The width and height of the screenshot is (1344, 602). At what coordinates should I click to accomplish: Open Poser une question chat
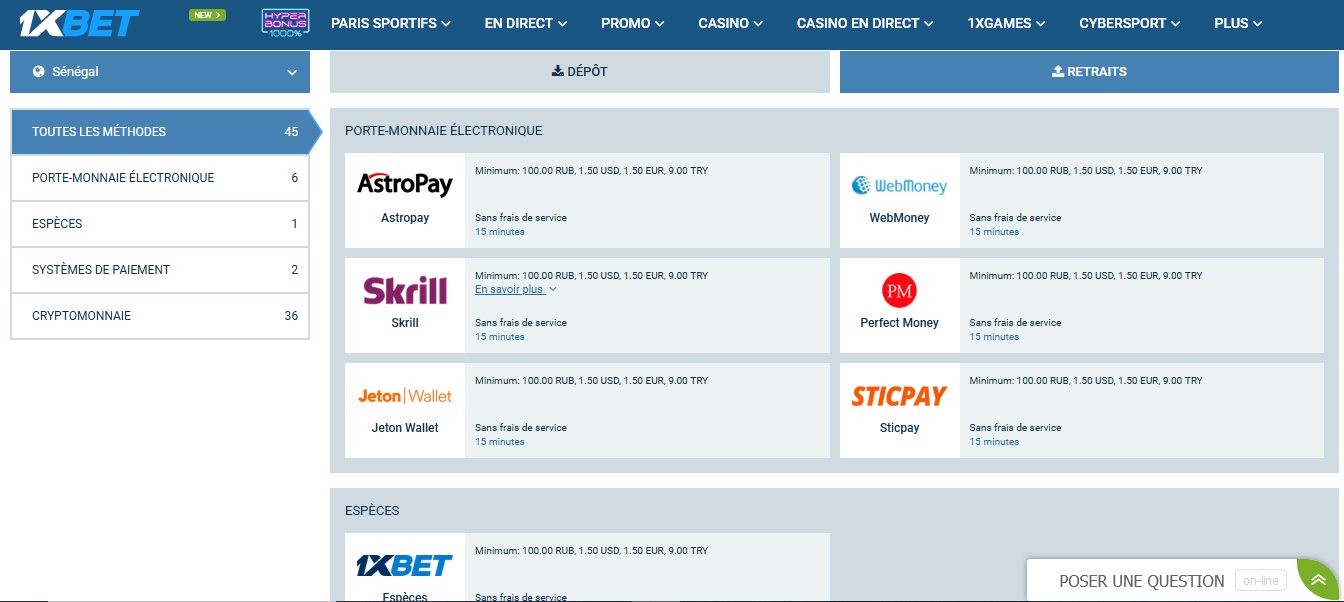[1142, 581]
